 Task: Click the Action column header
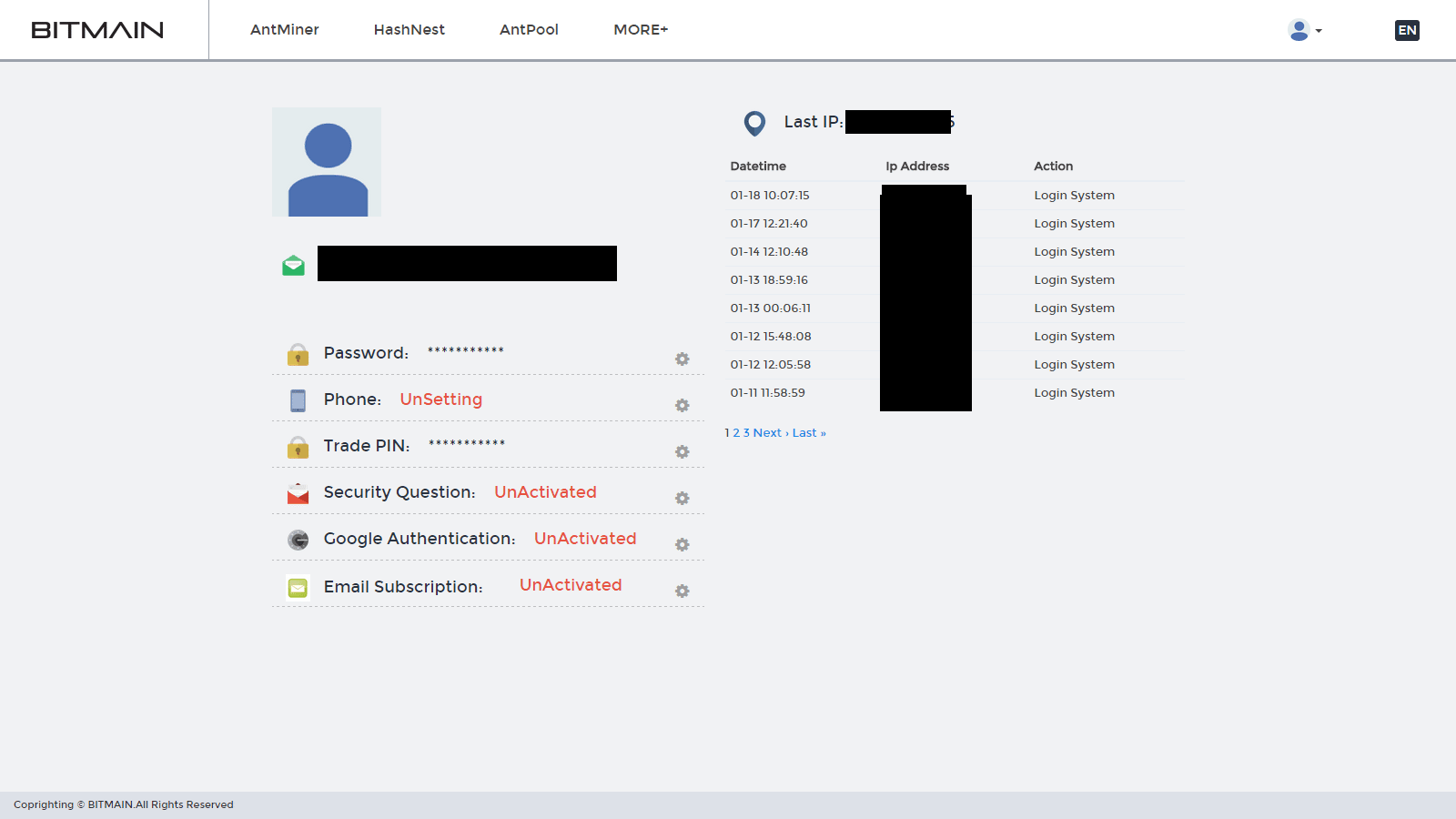click(x=1053, y=167)
